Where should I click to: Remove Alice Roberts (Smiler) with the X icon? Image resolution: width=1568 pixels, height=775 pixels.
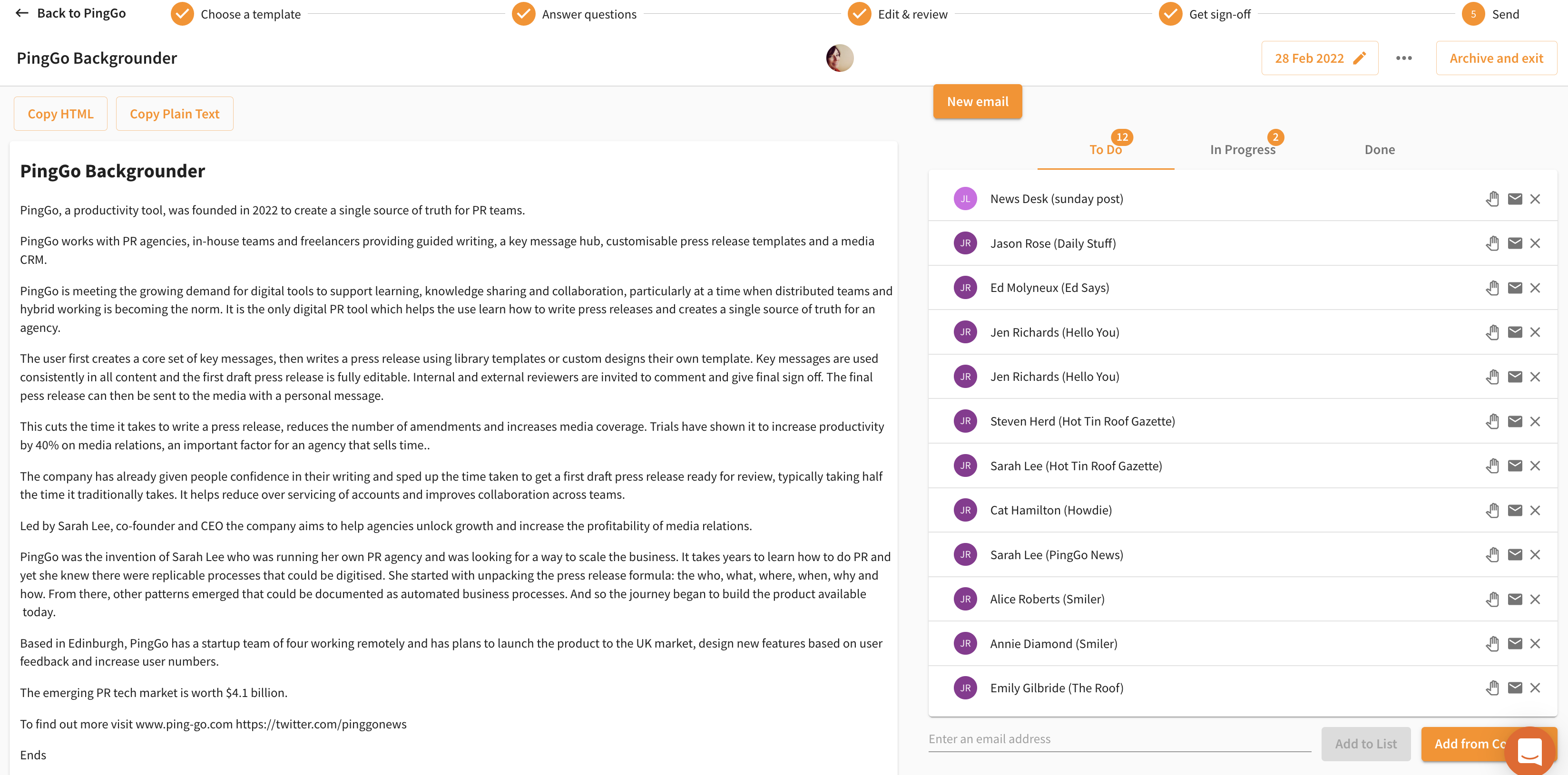(x=1536, y=599)
